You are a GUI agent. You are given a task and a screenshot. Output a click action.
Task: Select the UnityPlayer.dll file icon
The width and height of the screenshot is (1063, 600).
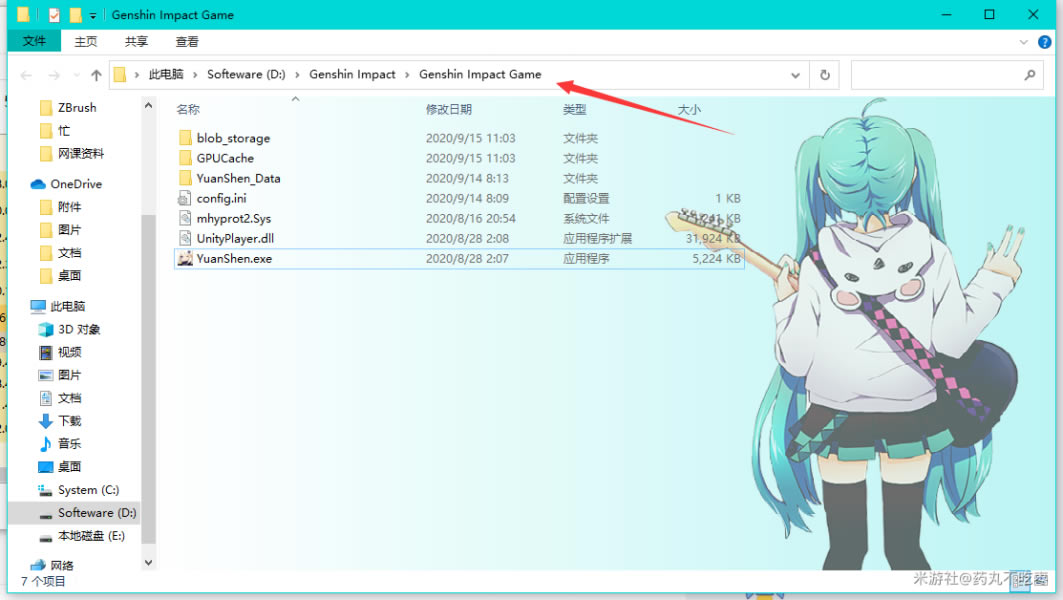coord(185,239)
